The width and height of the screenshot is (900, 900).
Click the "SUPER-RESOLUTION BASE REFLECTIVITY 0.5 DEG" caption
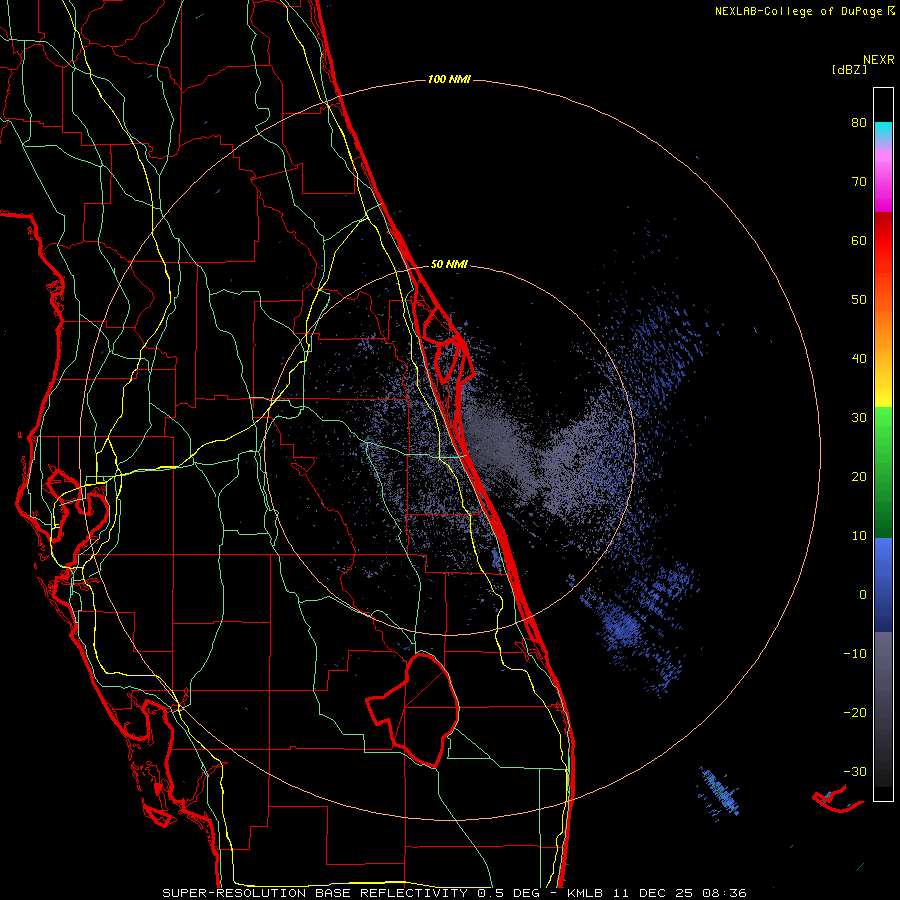(351, 893)
